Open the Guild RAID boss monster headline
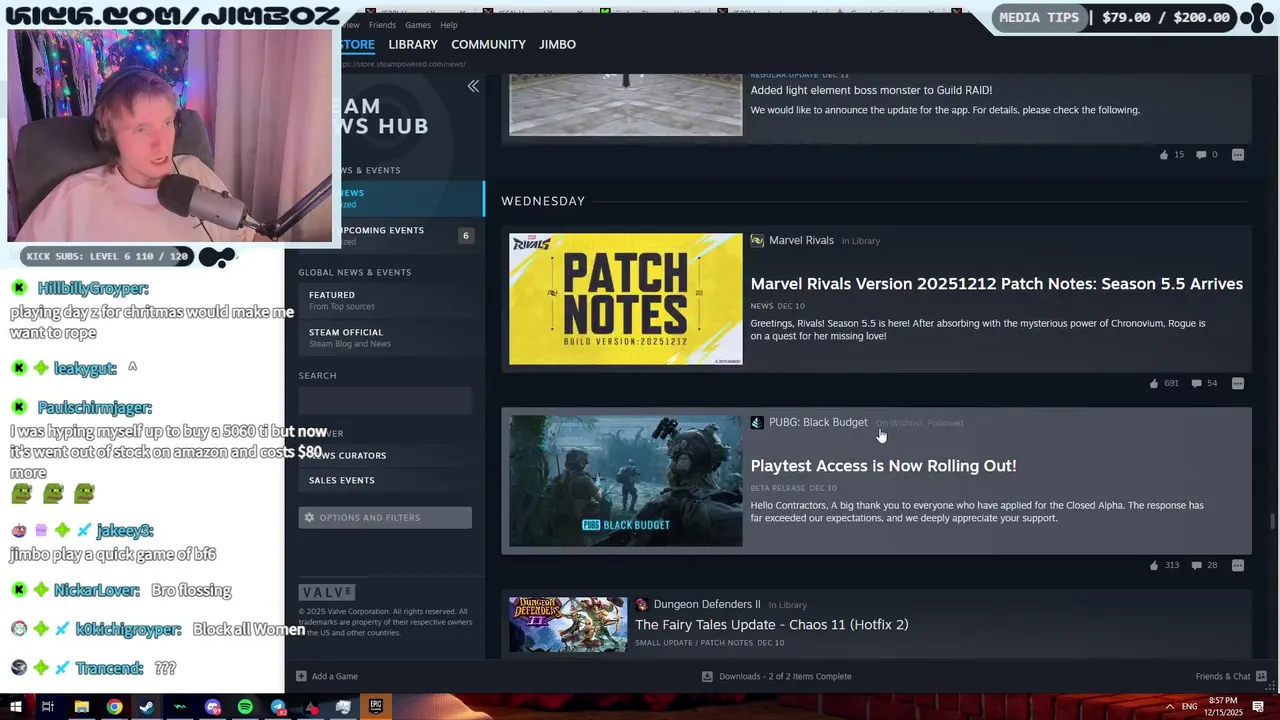The height and width of the screenshot is (720, 1280). (x=871, y=90)
